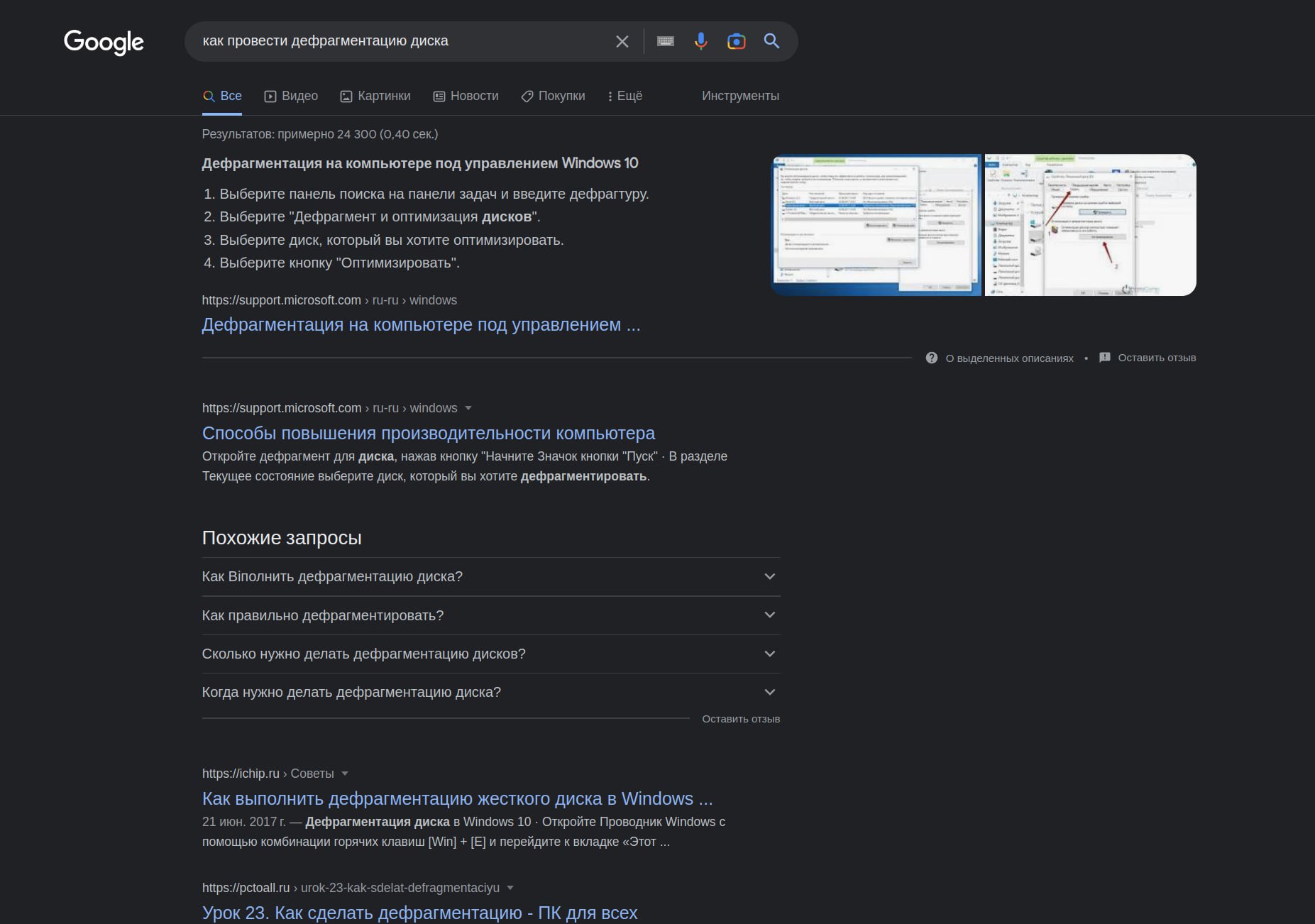Expand question Как Віполнить дефрагментацию диска?
The width and height of the screenshot is (1315, 924).
(x=491, y=576)
